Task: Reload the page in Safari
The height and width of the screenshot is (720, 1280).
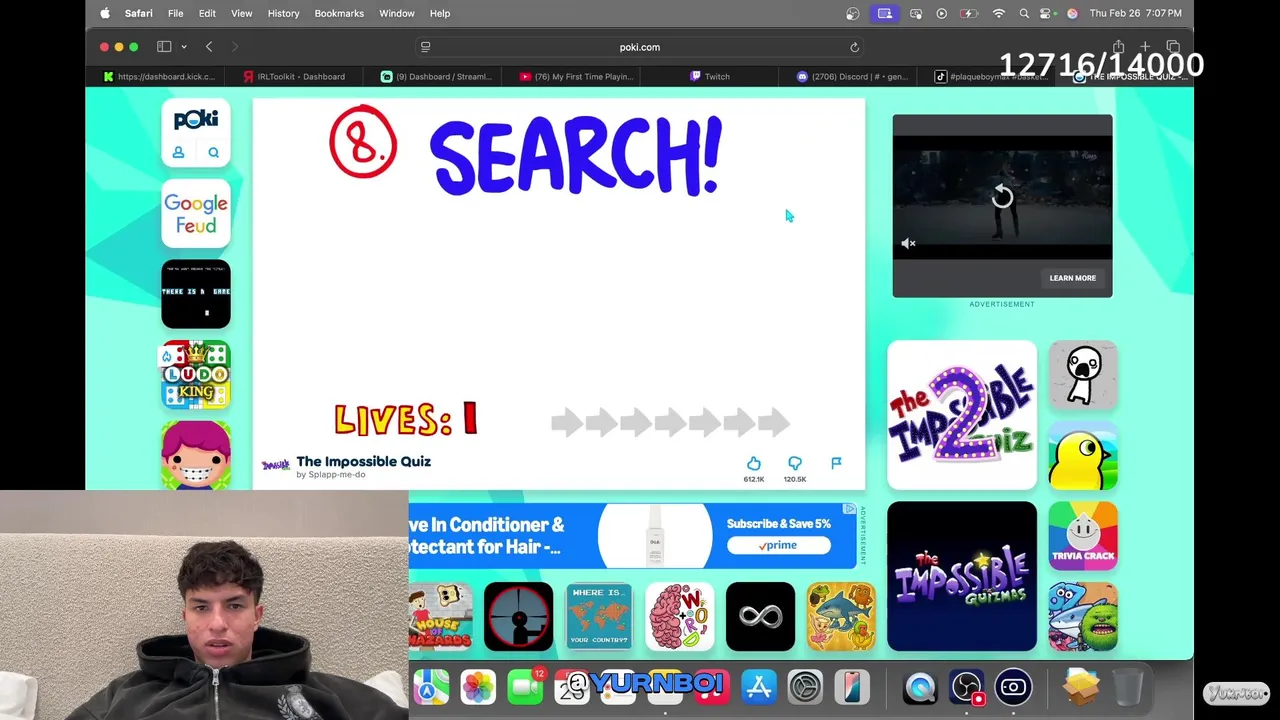Action: (854, 47)
